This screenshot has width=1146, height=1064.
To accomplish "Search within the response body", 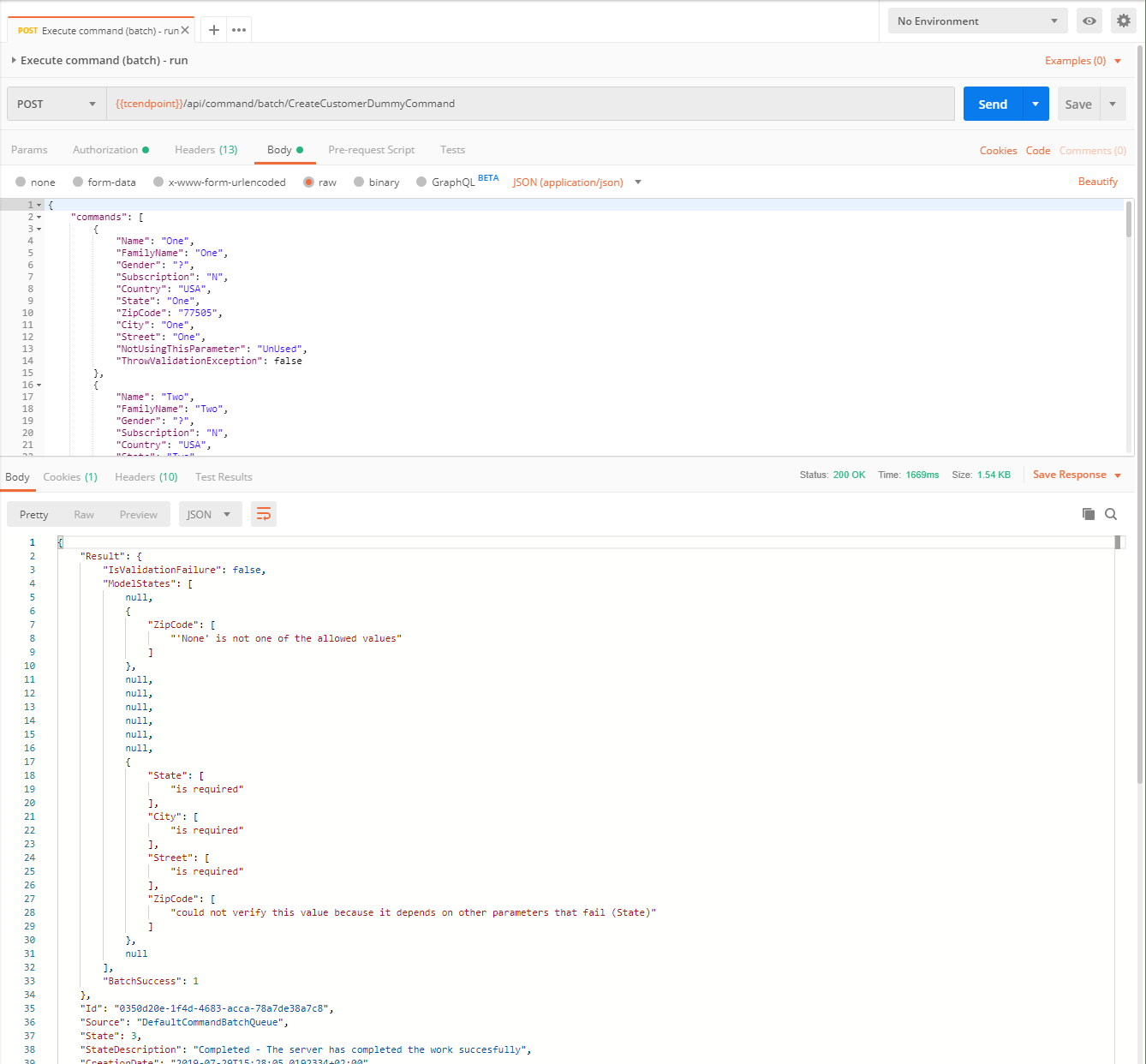I will [x=1111, y=514].
